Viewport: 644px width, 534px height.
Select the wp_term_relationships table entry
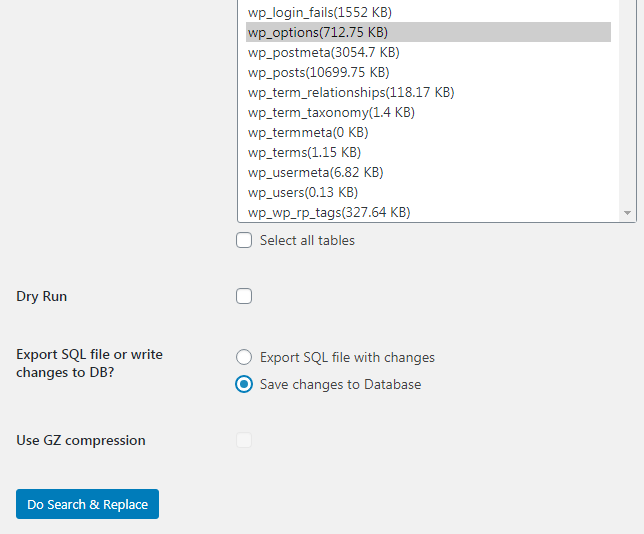pyautogui.click(x=428, y=92)
